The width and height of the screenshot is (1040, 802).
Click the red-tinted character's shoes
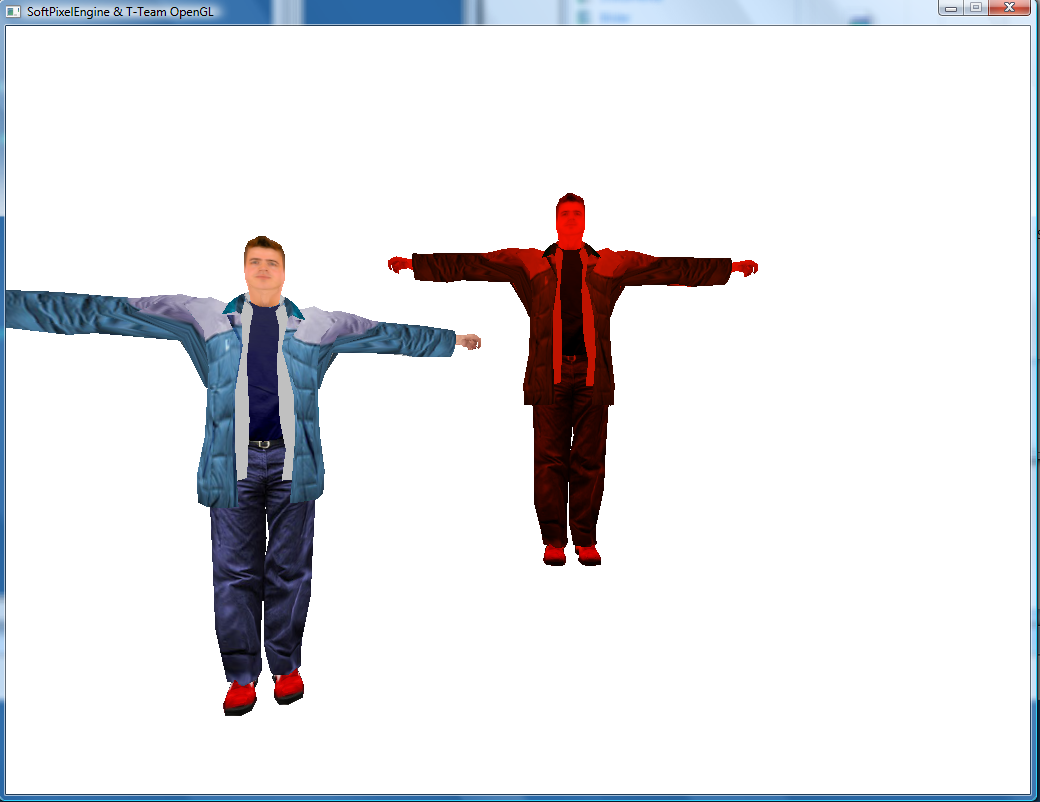571,554
